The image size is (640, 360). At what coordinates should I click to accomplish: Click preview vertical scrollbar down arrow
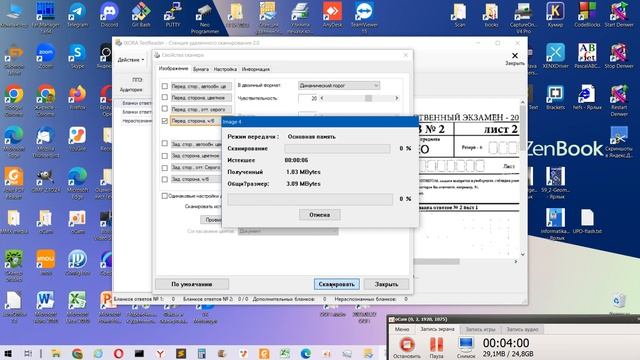(x=523, y=254)
